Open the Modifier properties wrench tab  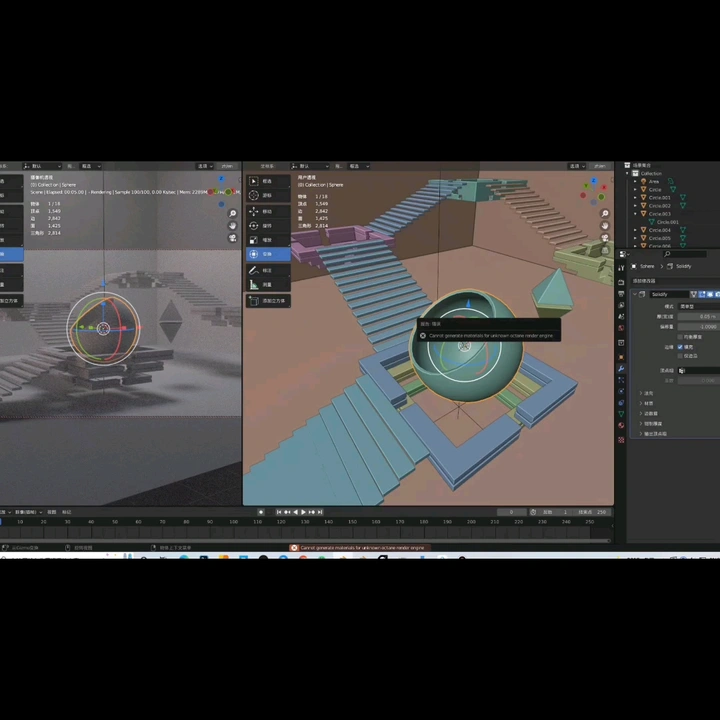click(x=621, y=369)
